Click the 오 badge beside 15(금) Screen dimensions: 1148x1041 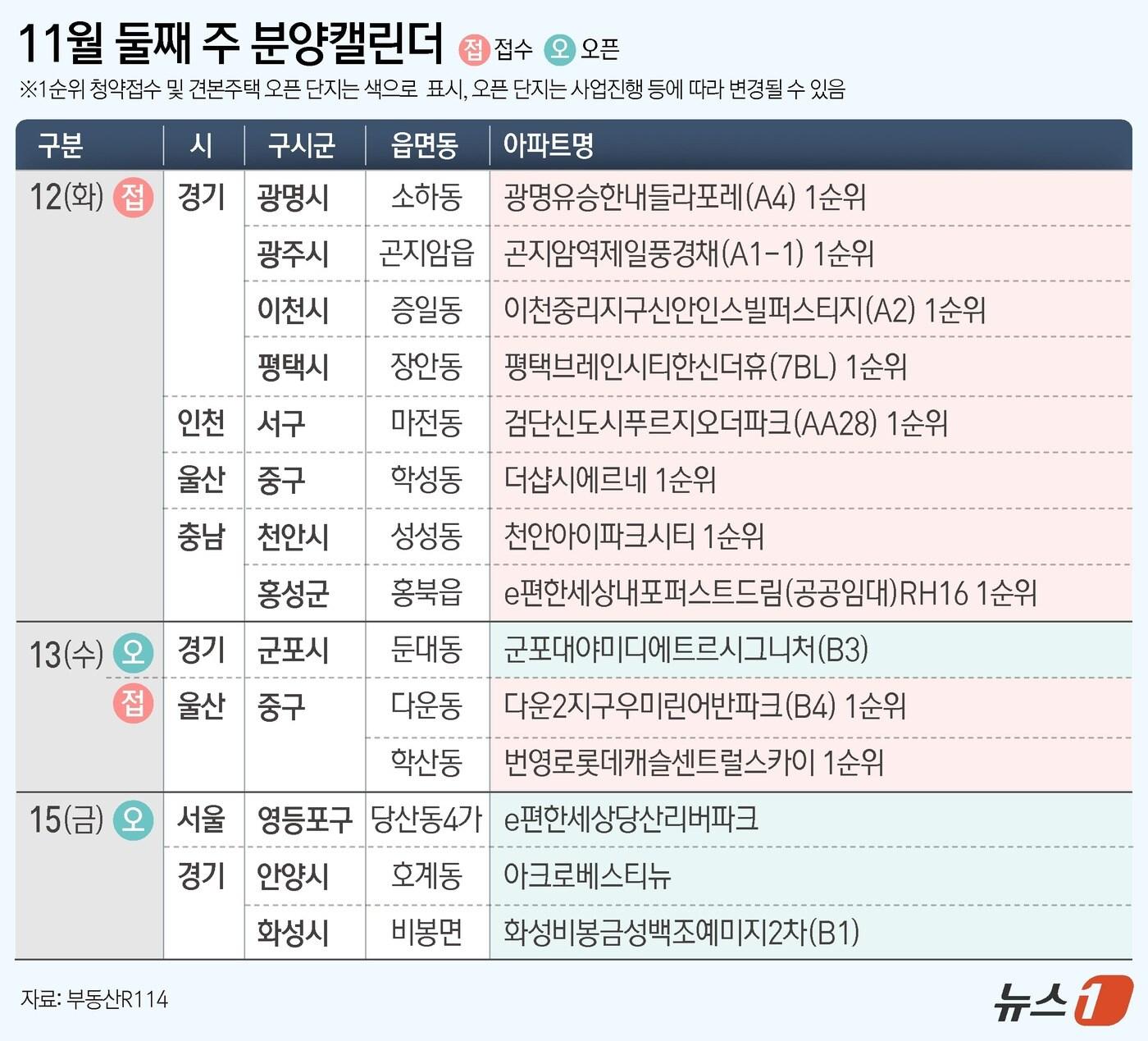coord(133,820)
